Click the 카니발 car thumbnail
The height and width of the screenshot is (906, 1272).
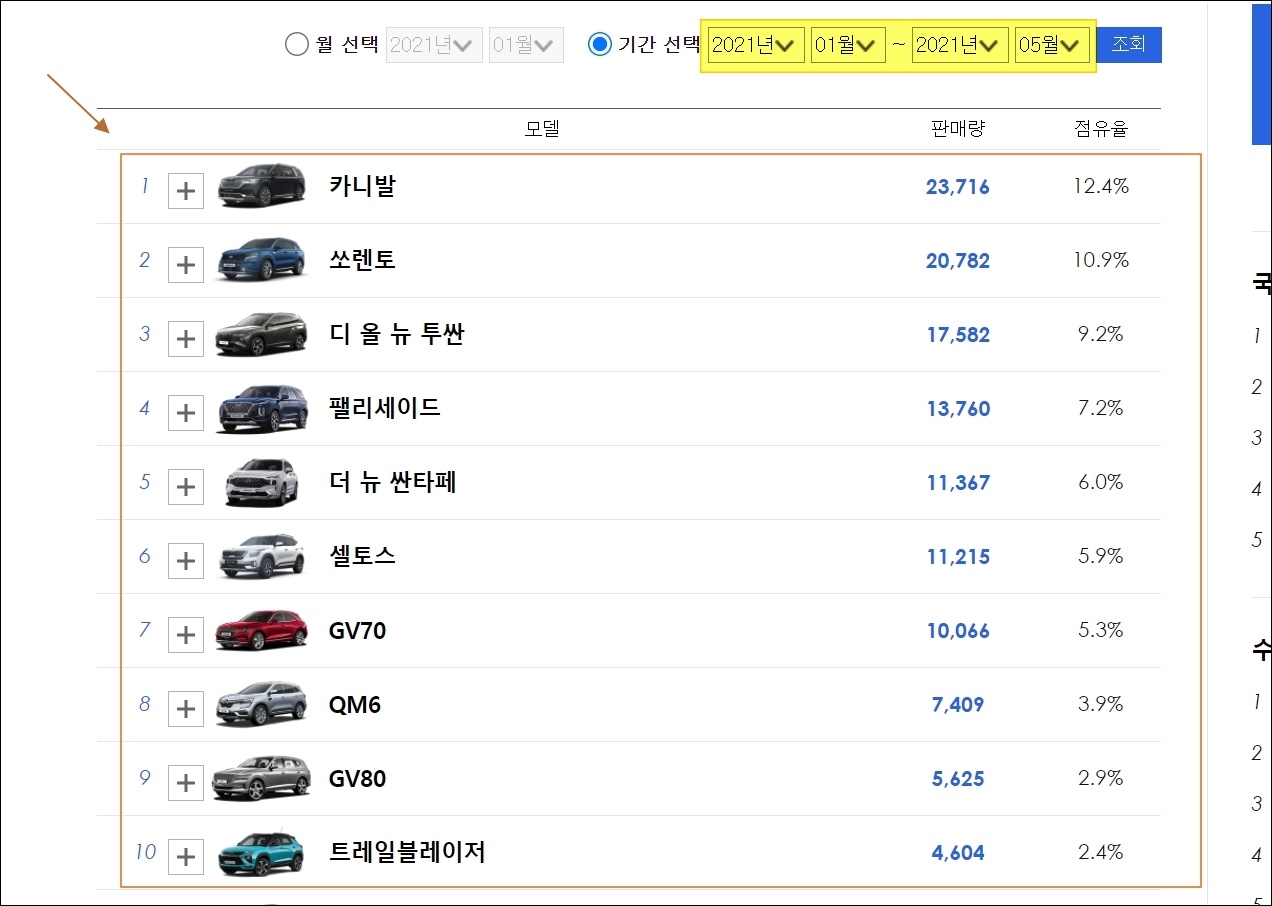[261, 185]
